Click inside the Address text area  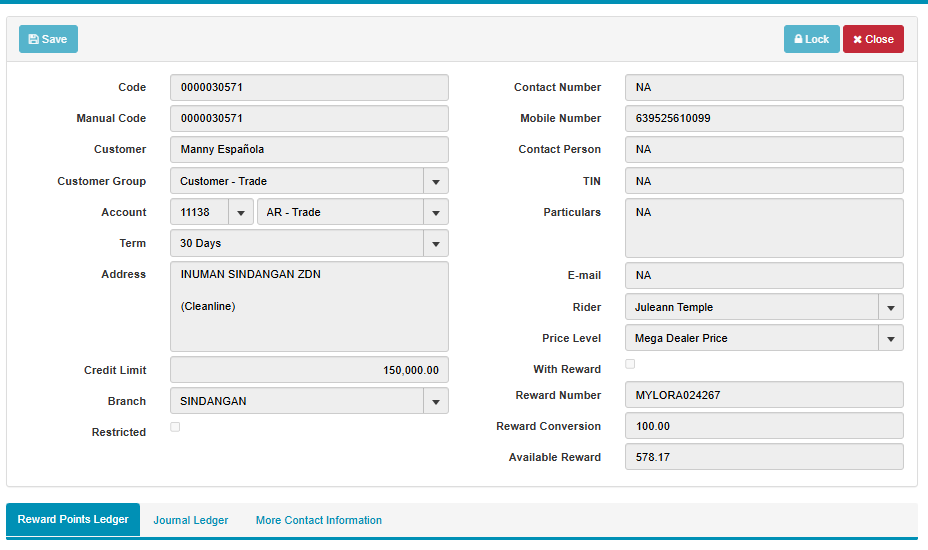click(309, 306)
